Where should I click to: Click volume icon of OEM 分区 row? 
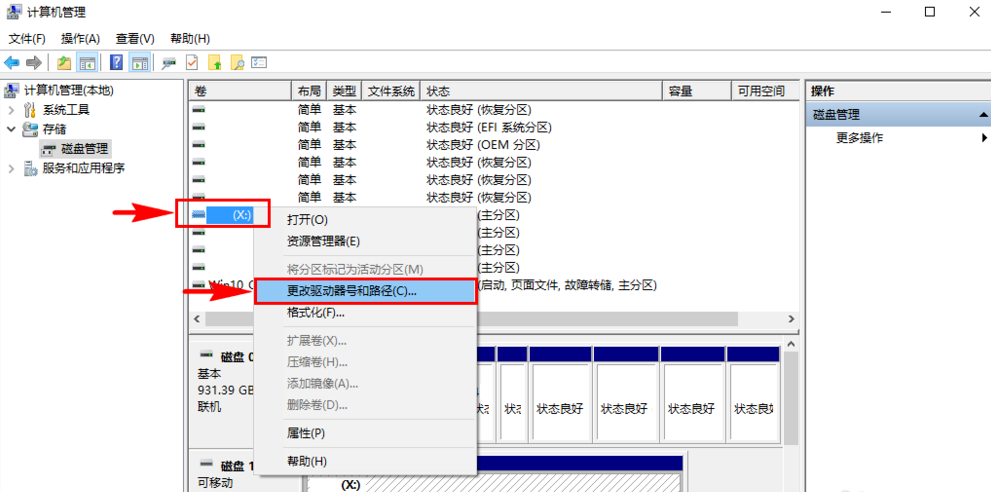tap(199, 145)
